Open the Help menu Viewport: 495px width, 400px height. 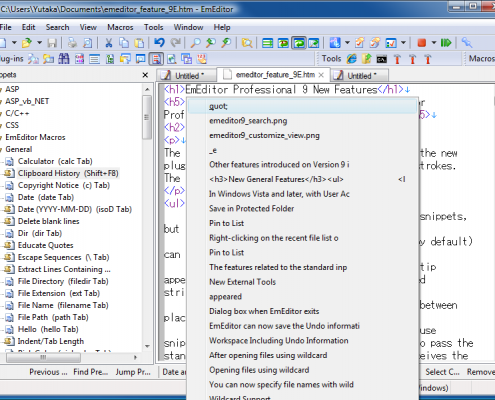222,27
